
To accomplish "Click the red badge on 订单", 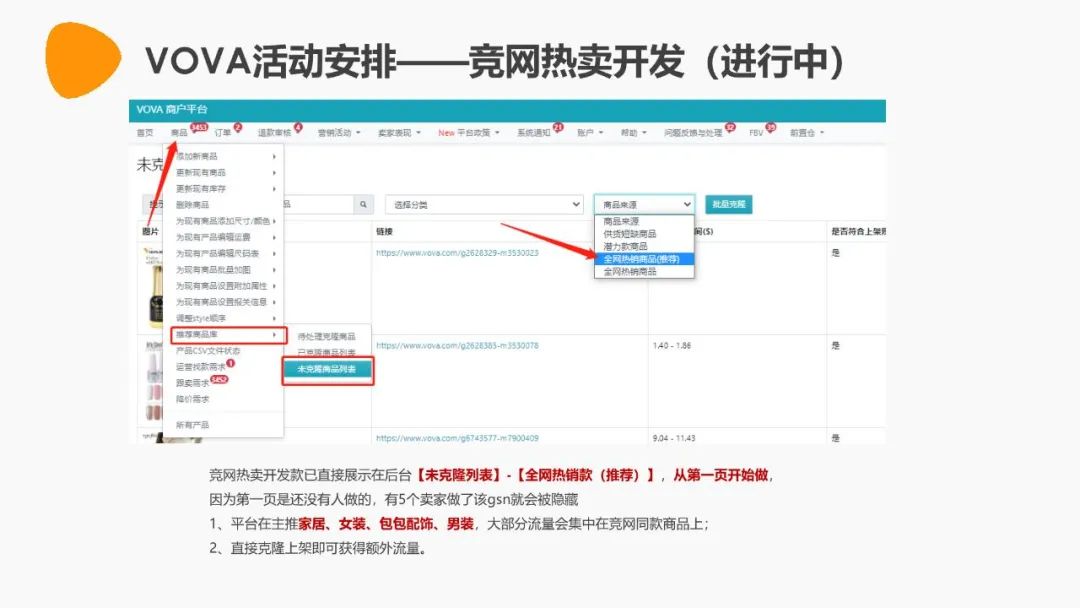I will click(238, 127).
